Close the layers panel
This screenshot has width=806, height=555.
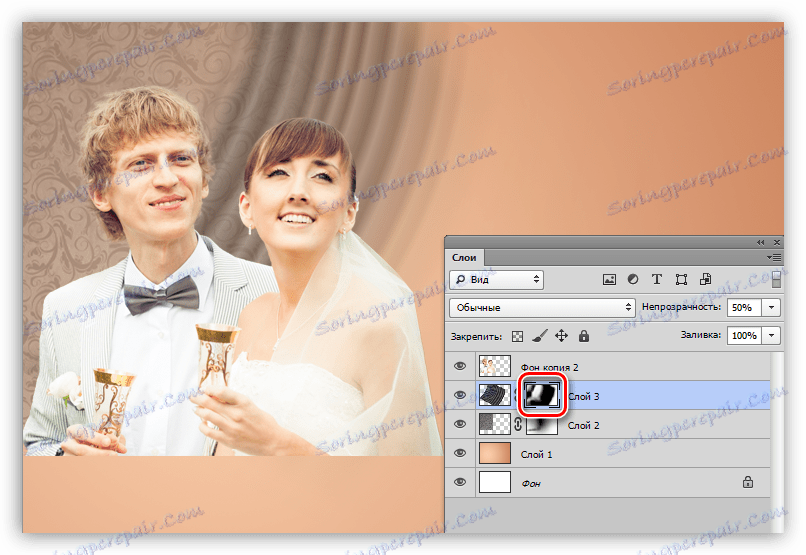pyautogui.click(x=777, y=243)
